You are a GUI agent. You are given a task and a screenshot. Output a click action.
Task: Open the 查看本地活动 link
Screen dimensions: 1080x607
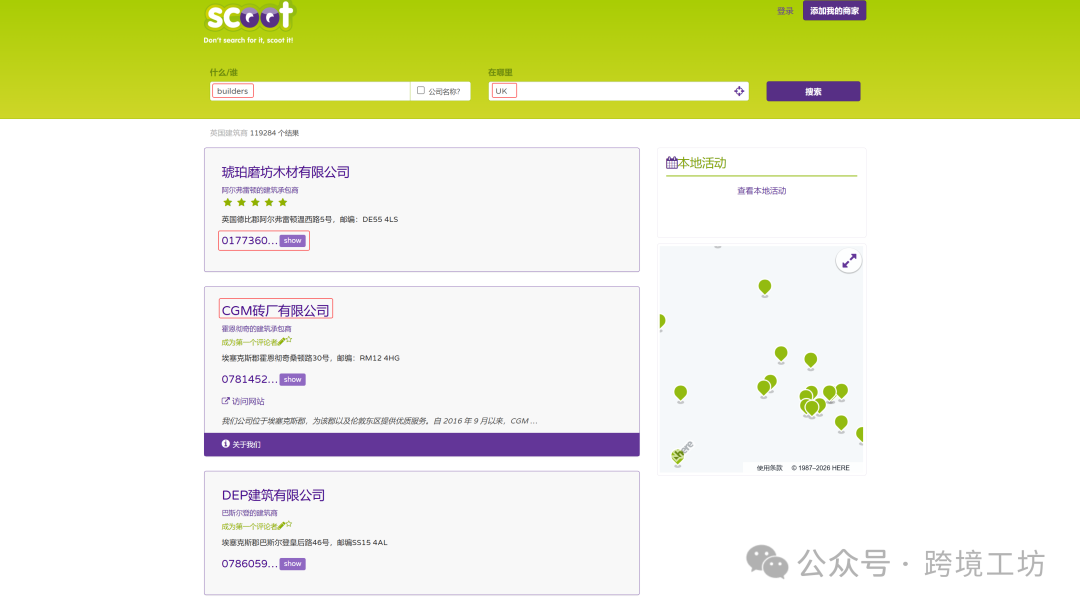click(761, 190)
